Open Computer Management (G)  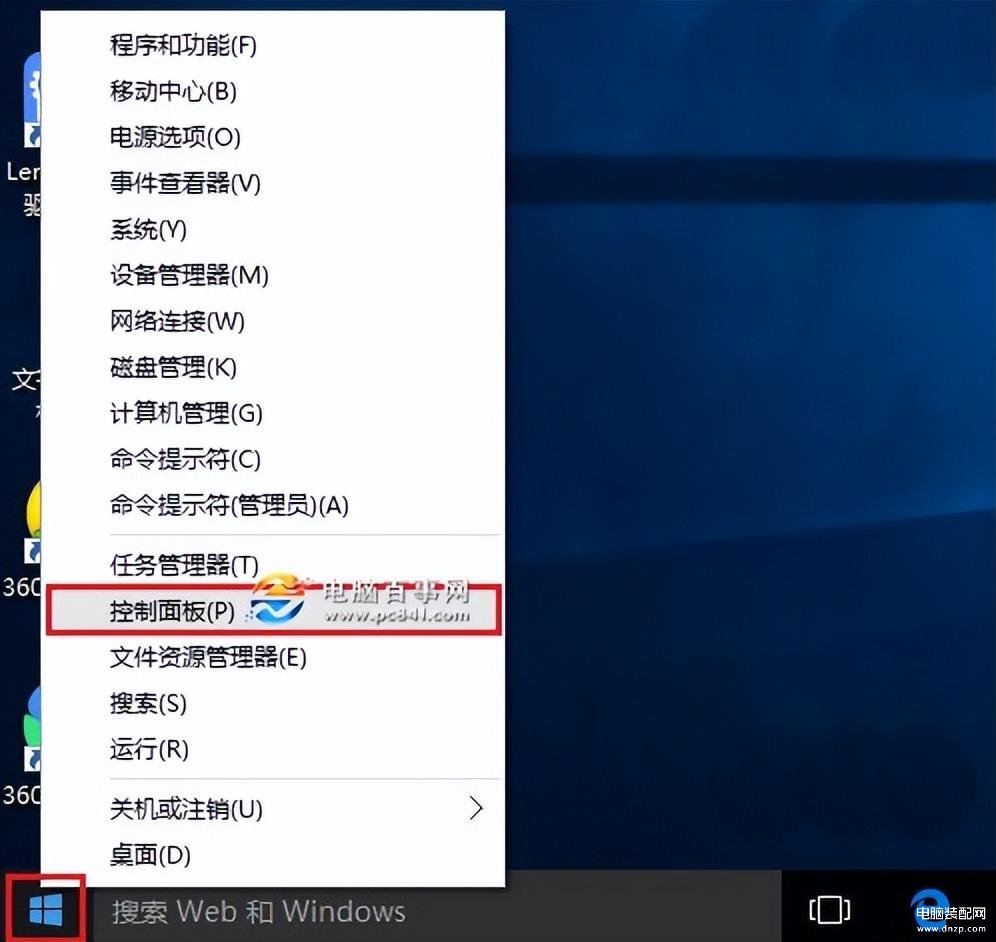tap(273, 413)
